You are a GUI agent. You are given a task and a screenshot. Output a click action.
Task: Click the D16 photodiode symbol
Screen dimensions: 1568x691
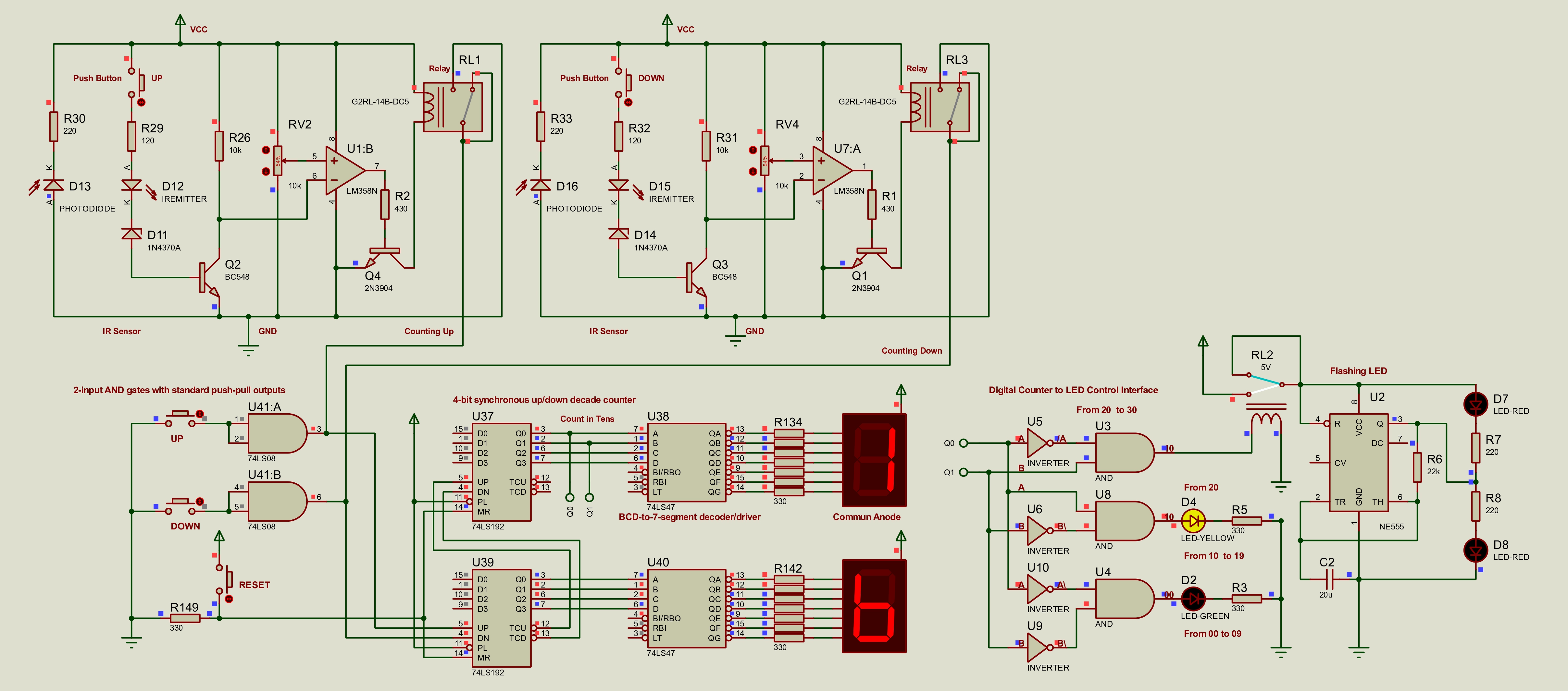tap(541, 185)
